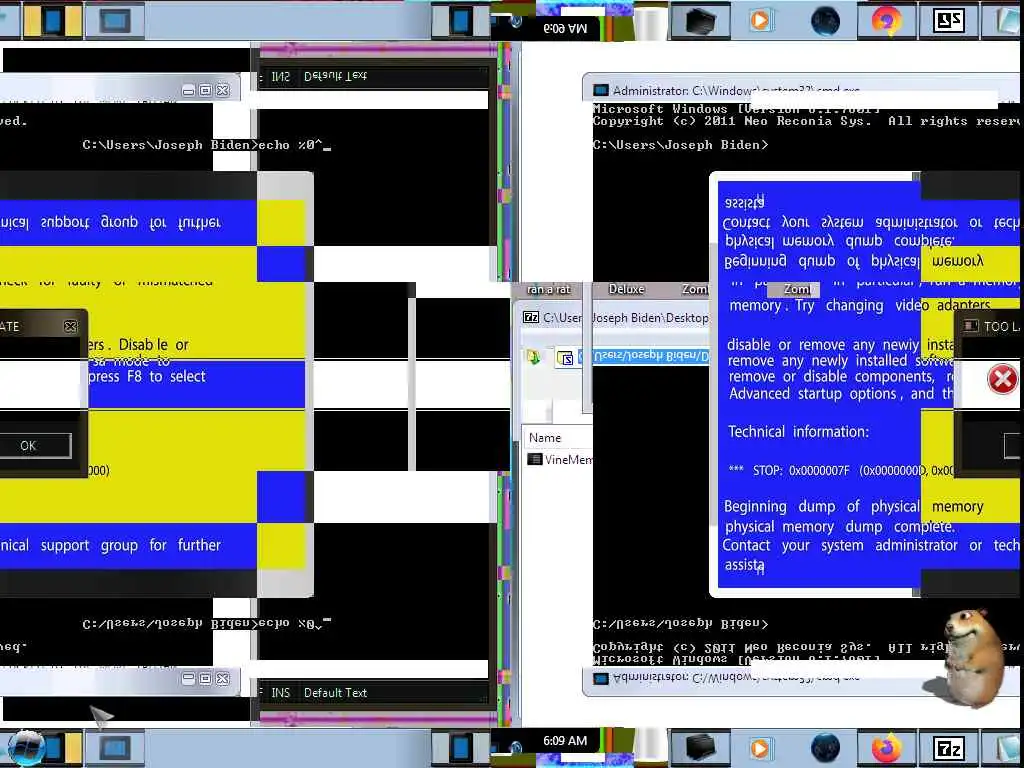Click upside-down 7z icon in flipped taskbar
The width and height of the screenshot is (1024, 768).
pos(949,21)
